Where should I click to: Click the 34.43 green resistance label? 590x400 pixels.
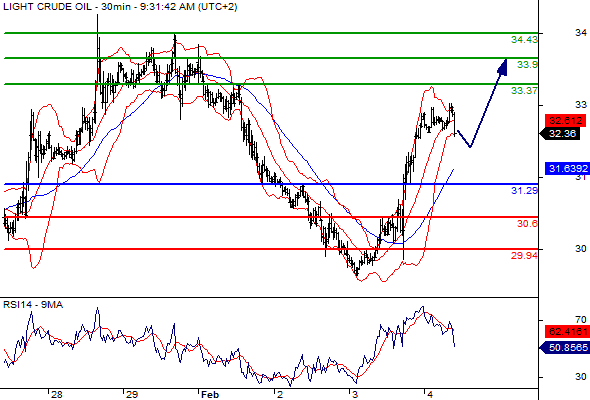(524, 39)
